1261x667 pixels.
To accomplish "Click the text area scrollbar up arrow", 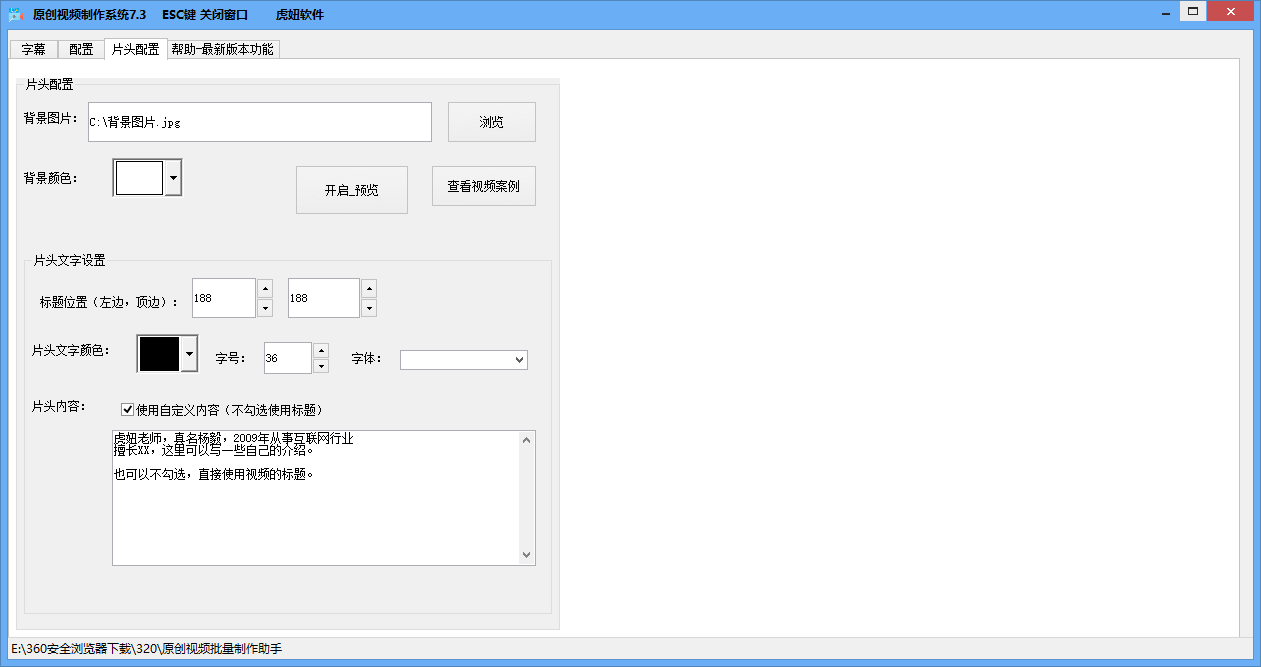I will pos(527,439).
